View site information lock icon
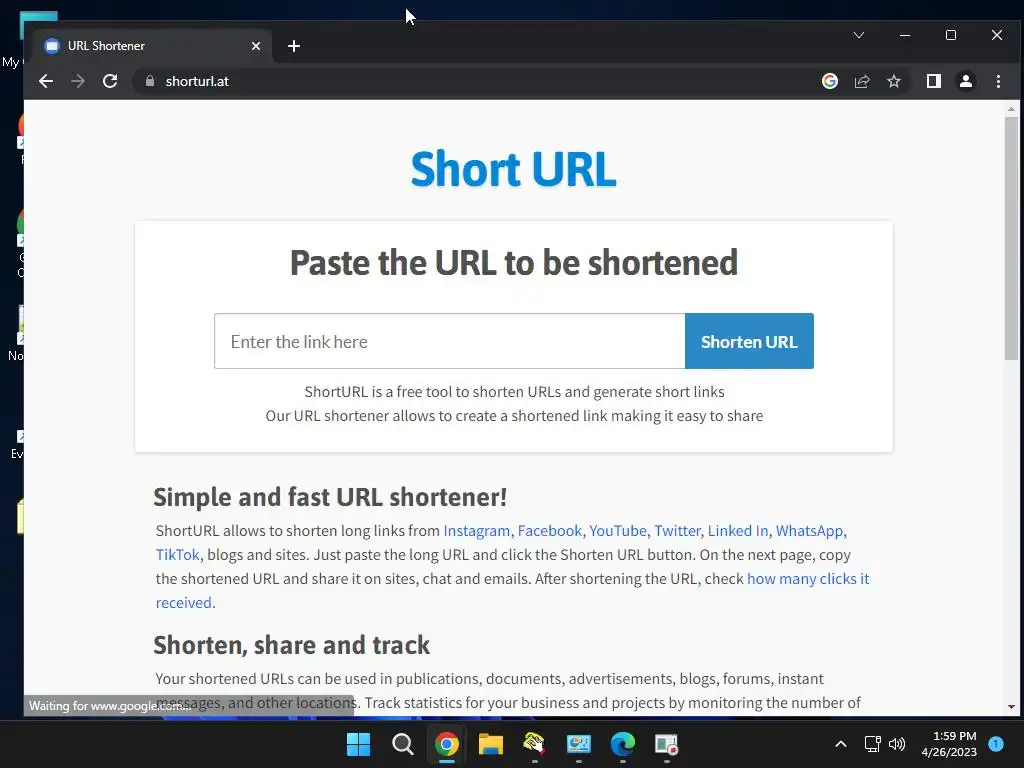The image size is (1024, 768). (150, 81)
